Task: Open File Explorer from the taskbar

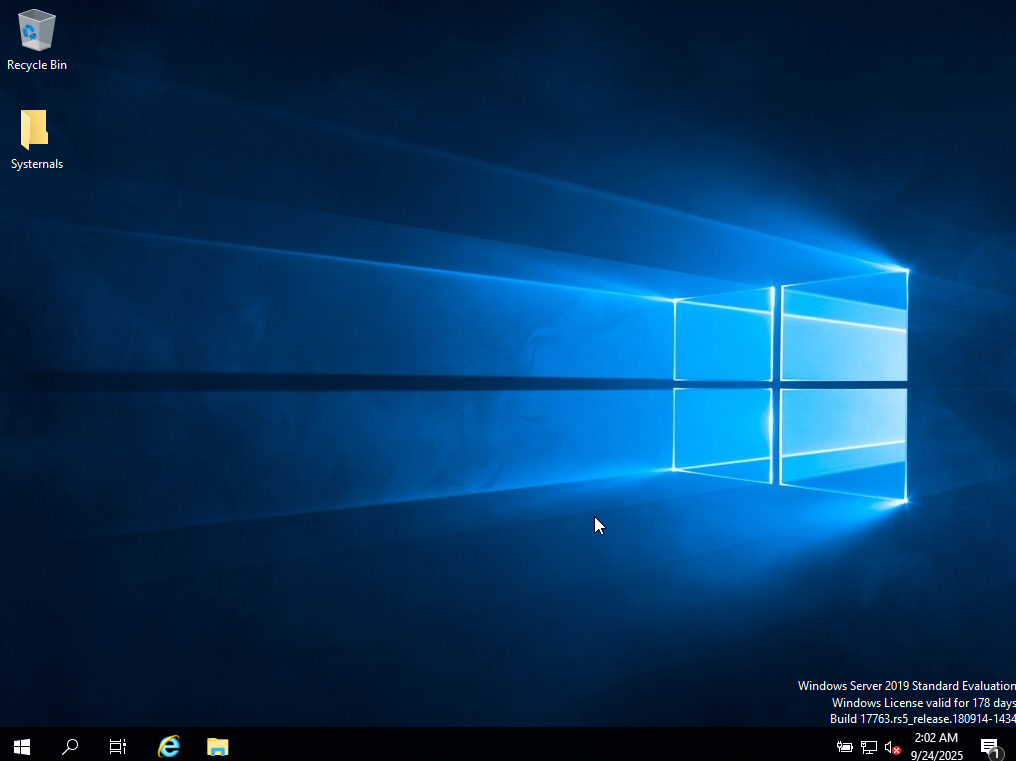Action: tap(217, 746)
